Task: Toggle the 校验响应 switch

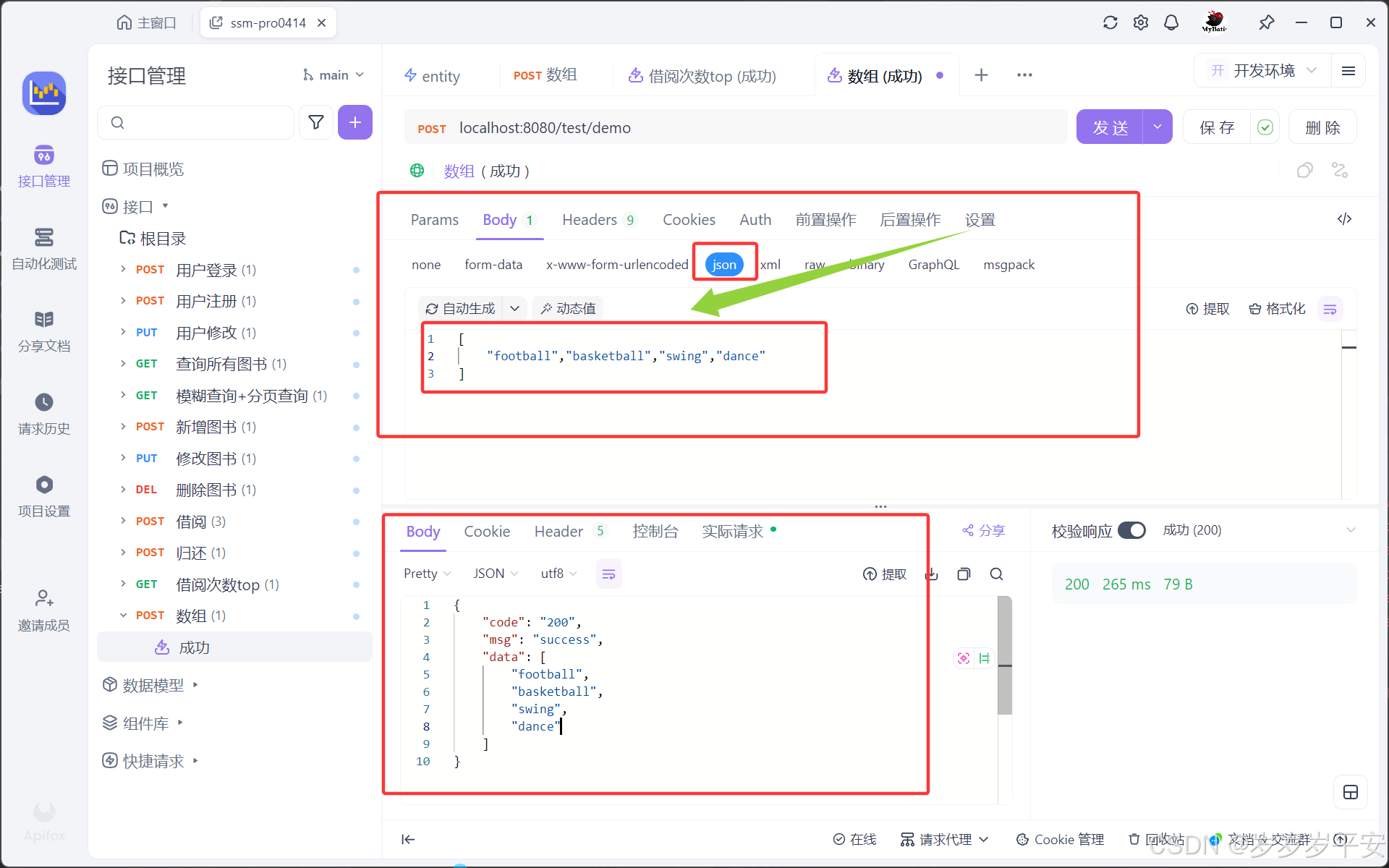Action: [x=1131, y=530]
